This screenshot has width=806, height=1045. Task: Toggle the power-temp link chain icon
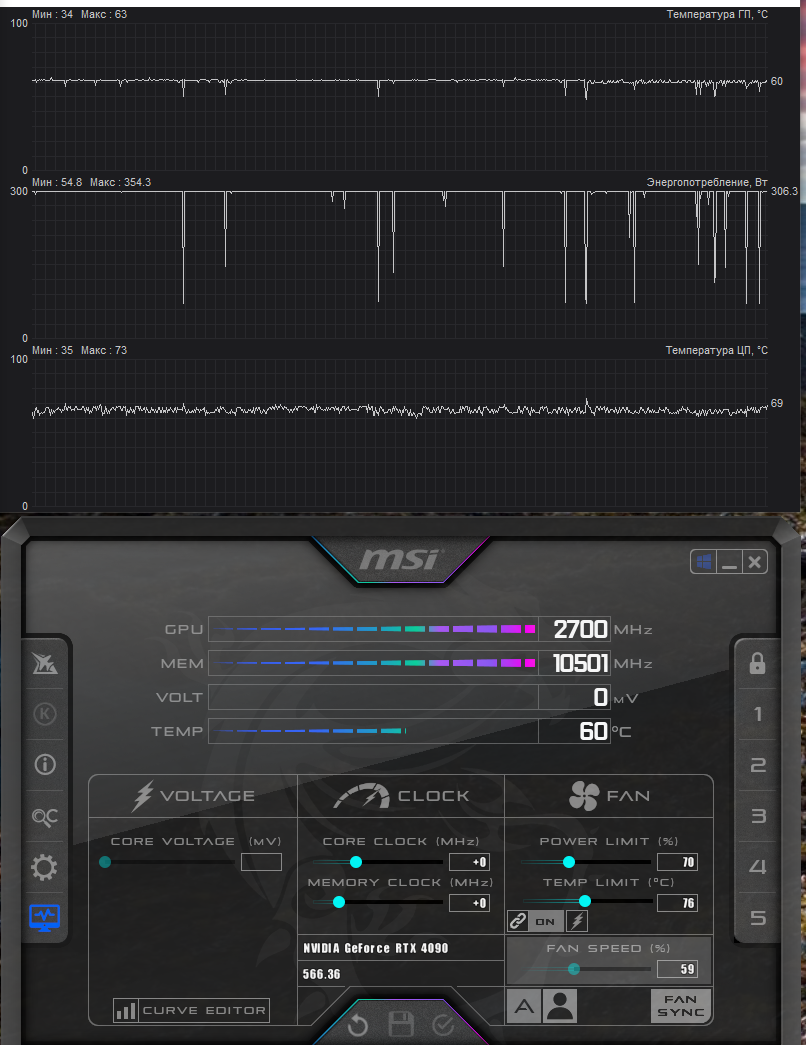[x=517, y=922]
